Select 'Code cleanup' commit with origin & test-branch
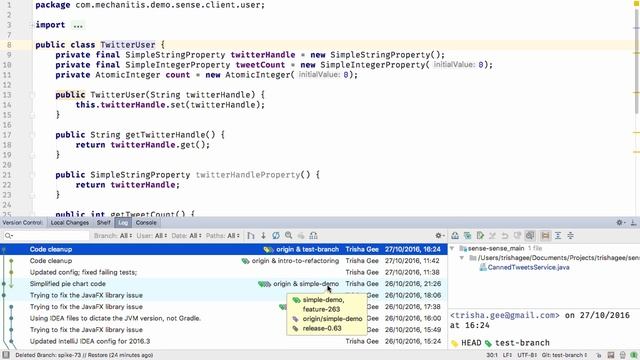This screenshot has height=360, width=640. (224, 249)
